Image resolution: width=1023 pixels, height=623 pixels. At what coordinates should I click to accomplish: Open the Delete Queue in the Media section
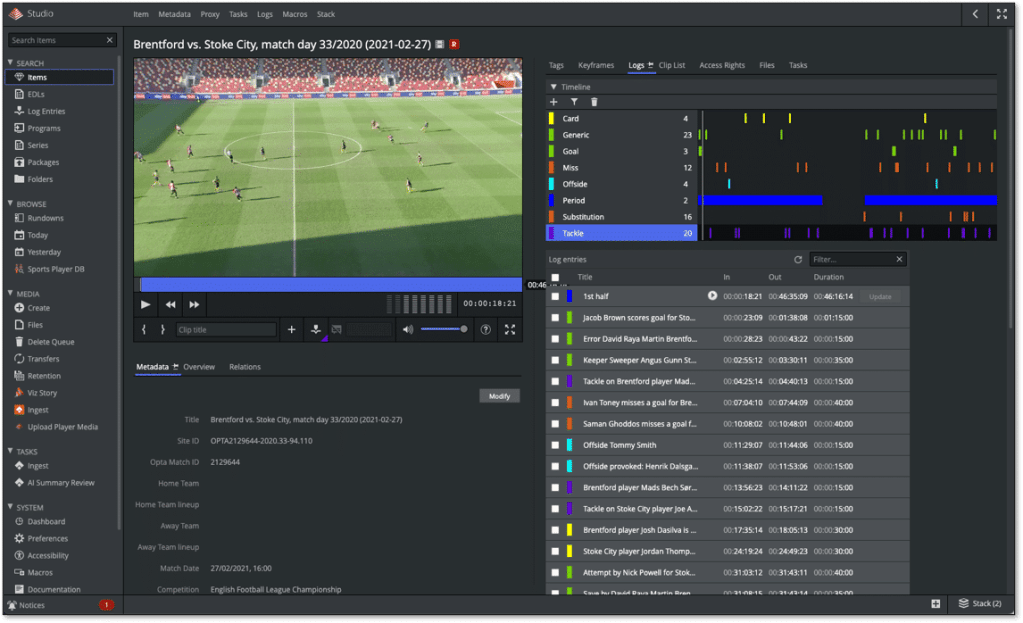tap(49, 341)
